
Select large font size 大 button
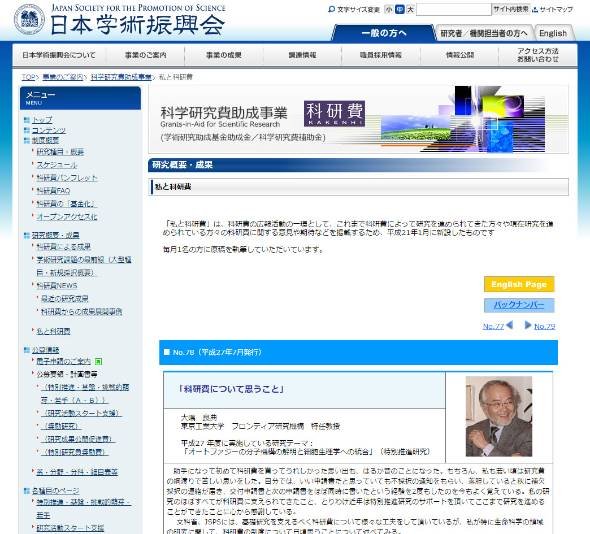tap(410, 9)
